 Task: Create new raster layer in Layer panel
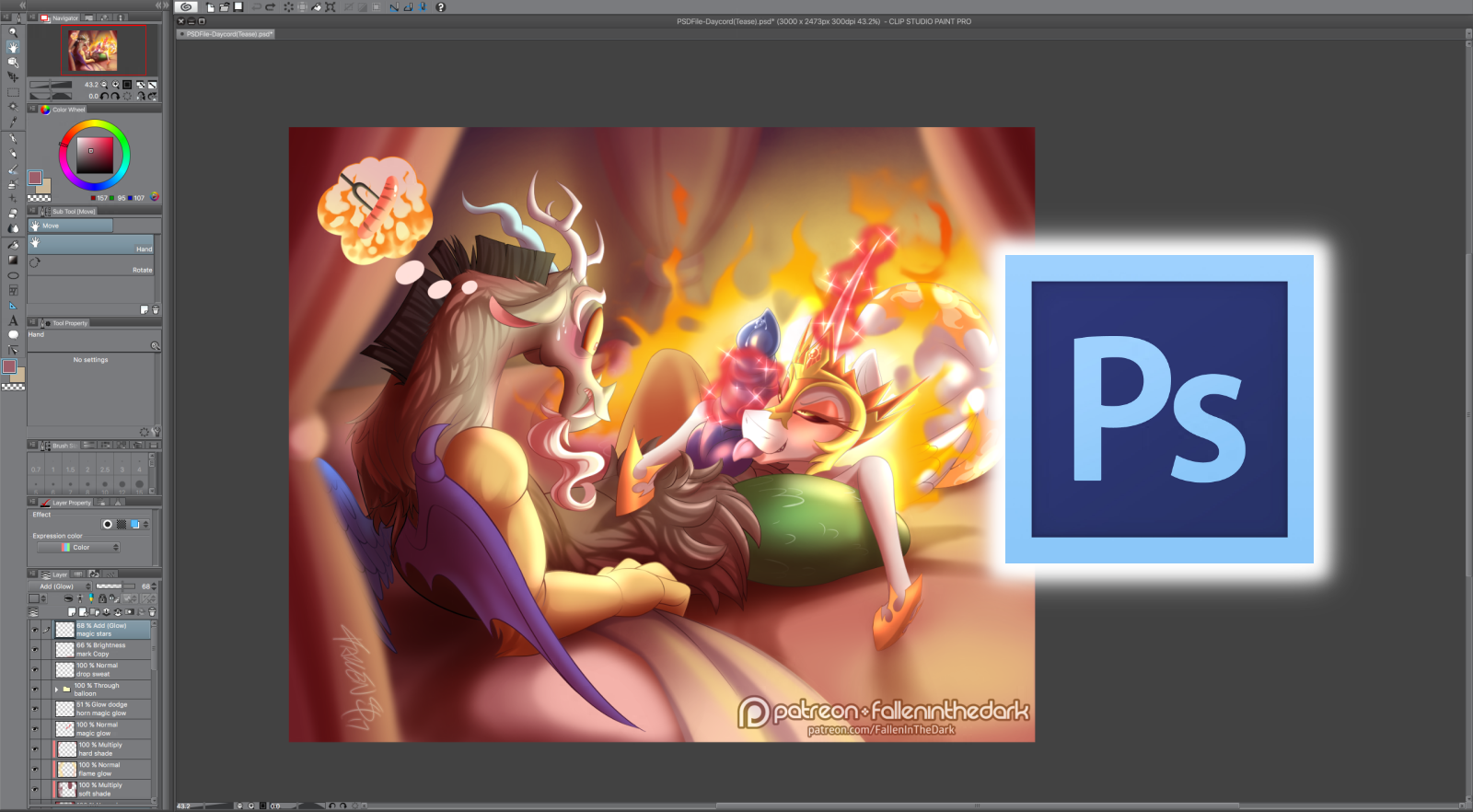coord(72,611)
